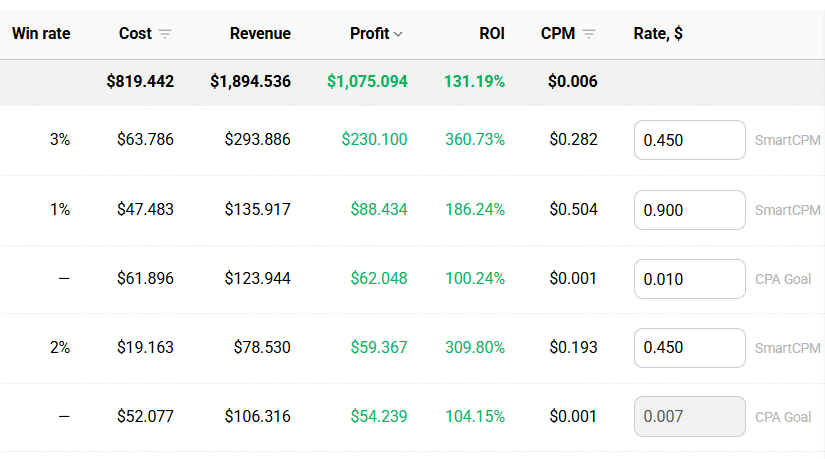Click the total cost $819.442
Viewport: 825px width, 459px height.
click(140, 82)
